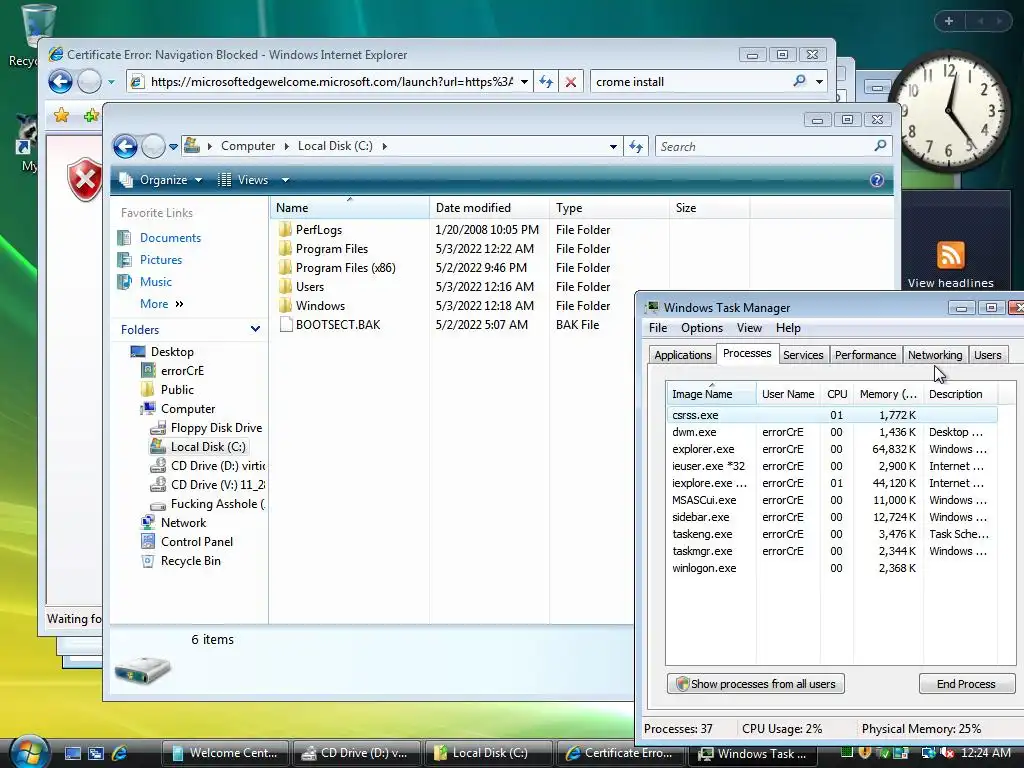
Task: Click the Internet Explorer refresh arrows icon
Action: [x=546, y=82]
